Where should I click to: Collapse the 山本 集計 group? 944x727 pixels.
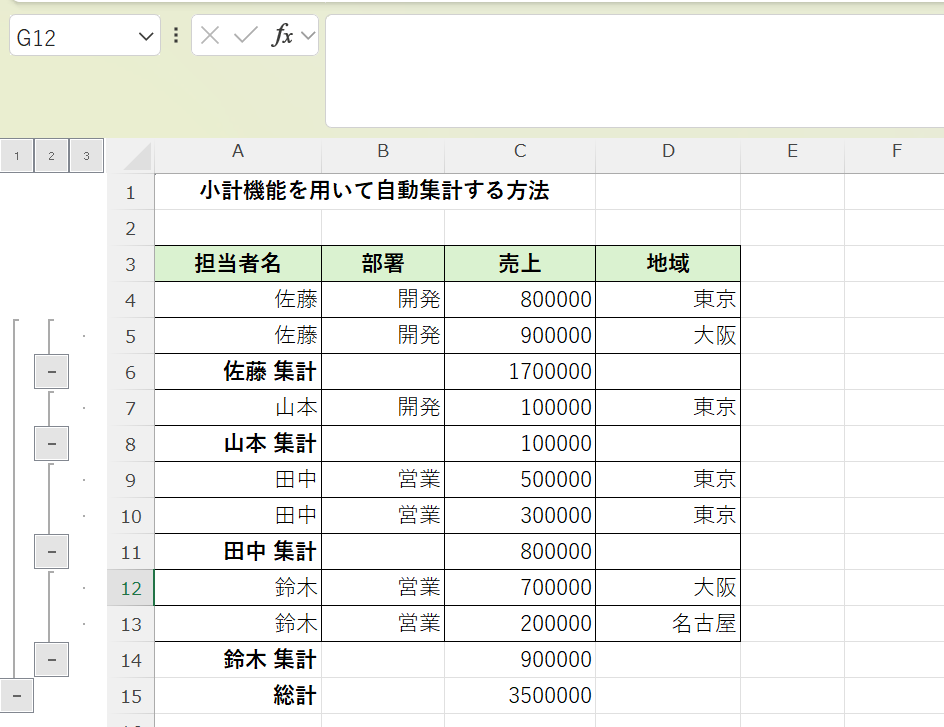pos(51,443)
